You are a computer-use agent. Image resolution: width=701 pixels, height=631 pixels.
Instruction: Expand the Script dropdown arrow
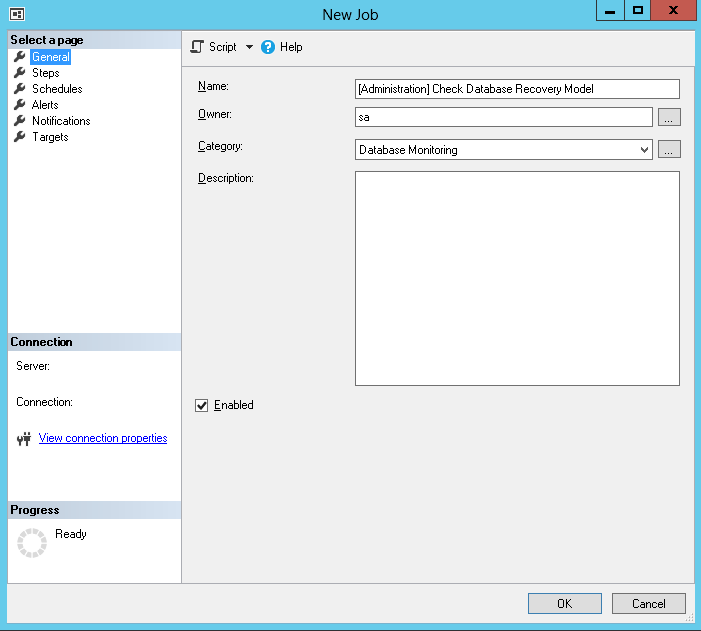tap(249, 47)
